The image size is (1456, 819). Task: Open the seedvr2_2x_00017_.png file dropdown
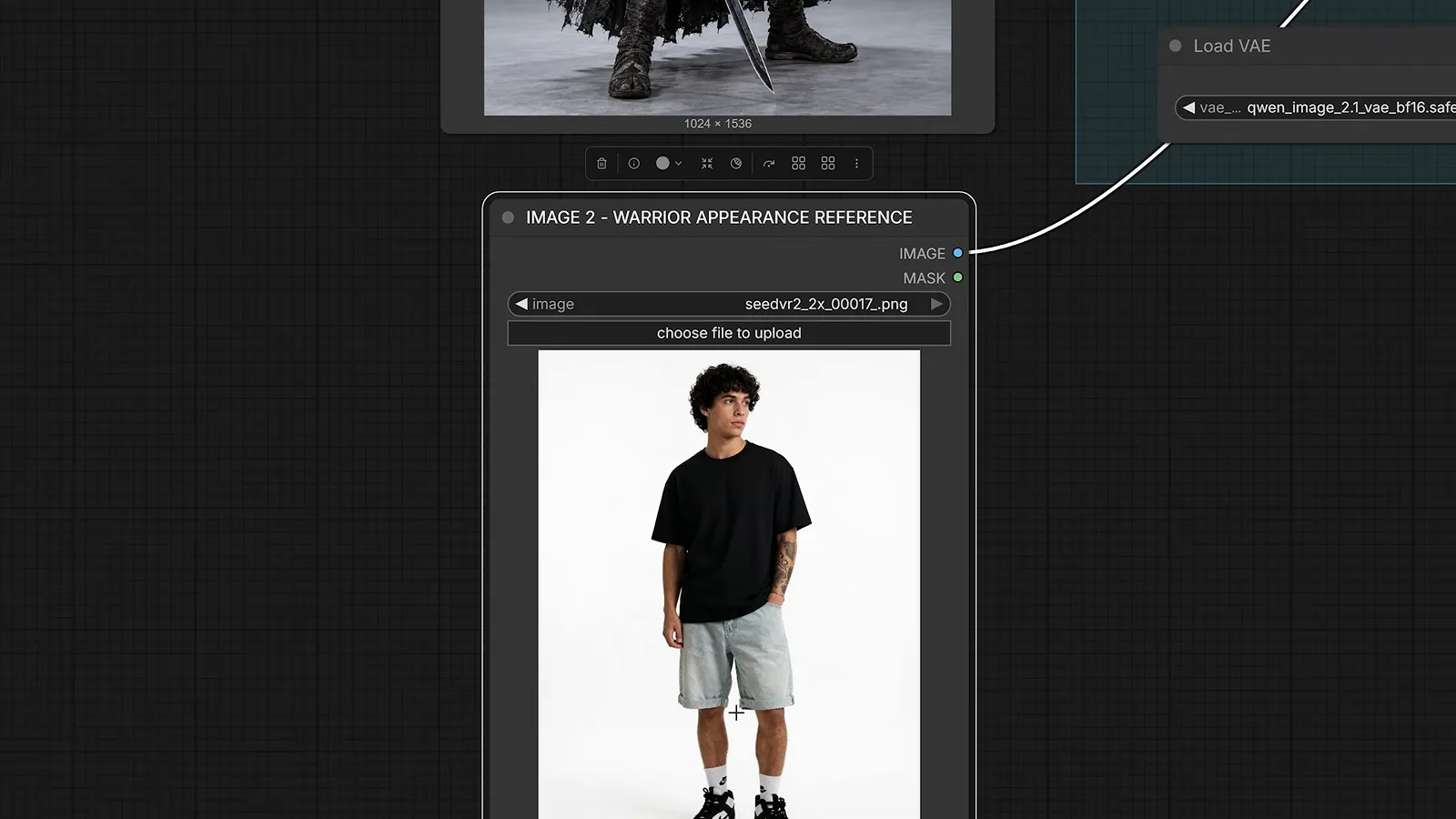pyautogui.click(x=729, y=304)
